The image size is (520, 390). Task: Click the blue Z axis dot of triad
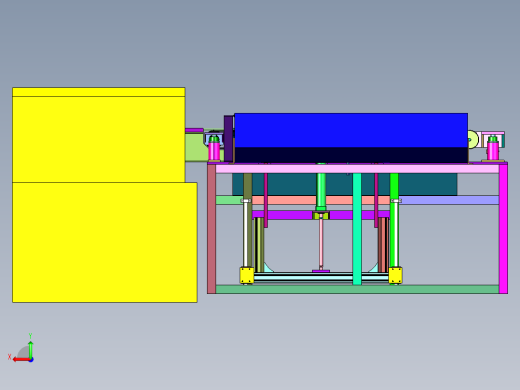point(31,360)
